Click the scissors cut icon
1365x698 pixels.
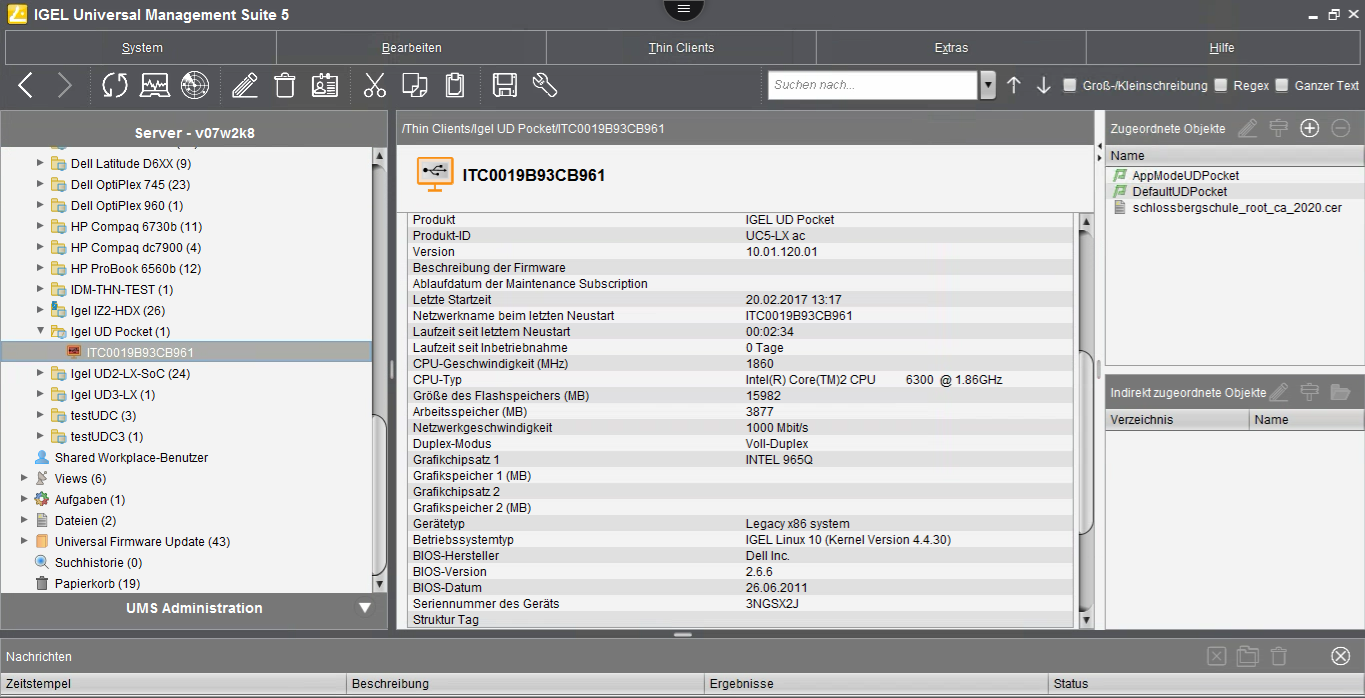pos(374,85)
